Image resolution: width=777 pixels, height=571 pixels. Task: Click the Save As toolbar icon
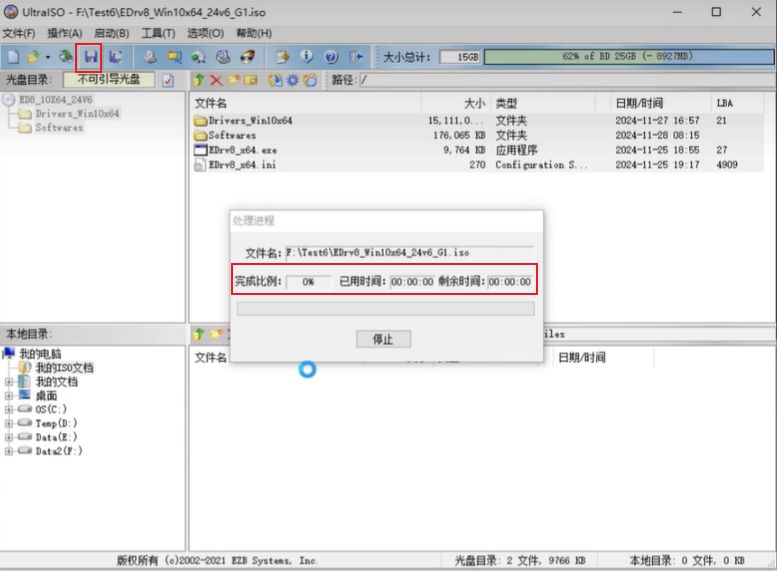click(116, 57)
